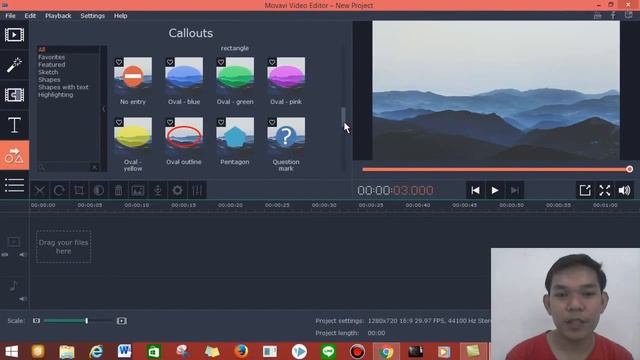
Task: Select the Shapes with text category
Action: pyautogui.click(x=63, y=87)
